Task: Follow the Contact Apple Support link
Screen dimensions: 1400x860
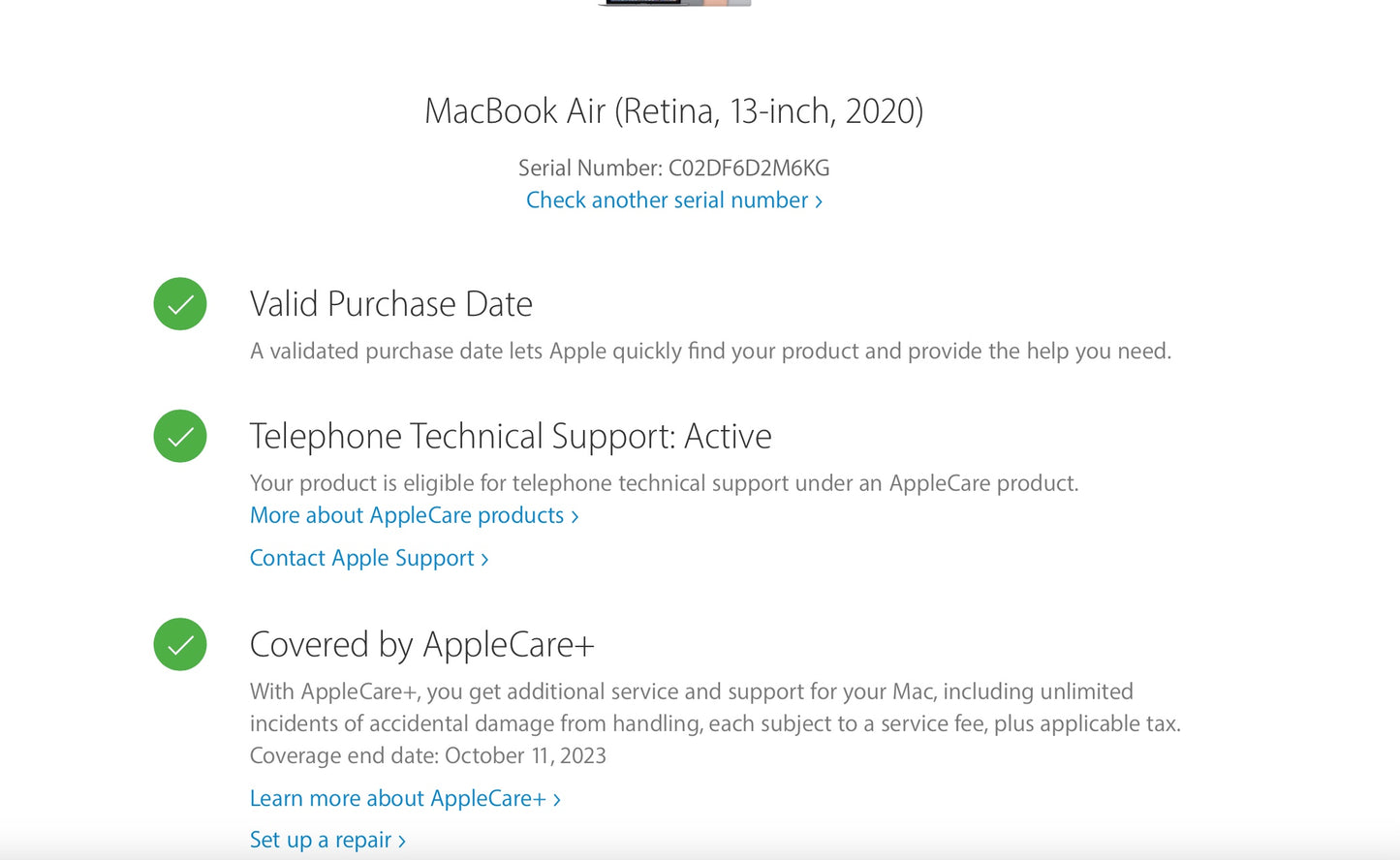Action: pyautogui.click(x=362, y=558)
